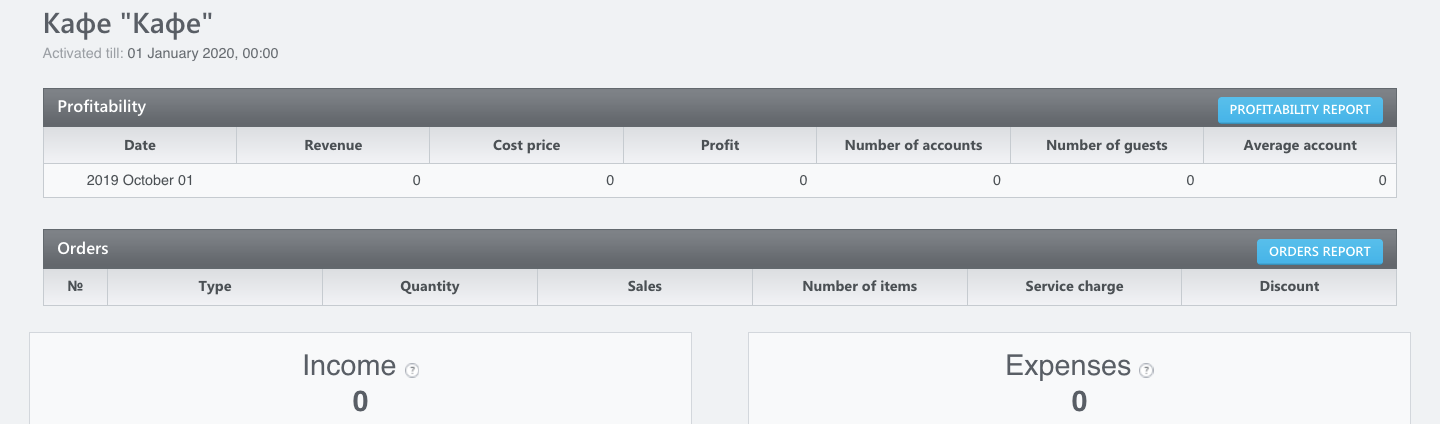The image size is (1440, 424).
Task: Click the Number of guests column header
Action: (x=1107, y=145)
